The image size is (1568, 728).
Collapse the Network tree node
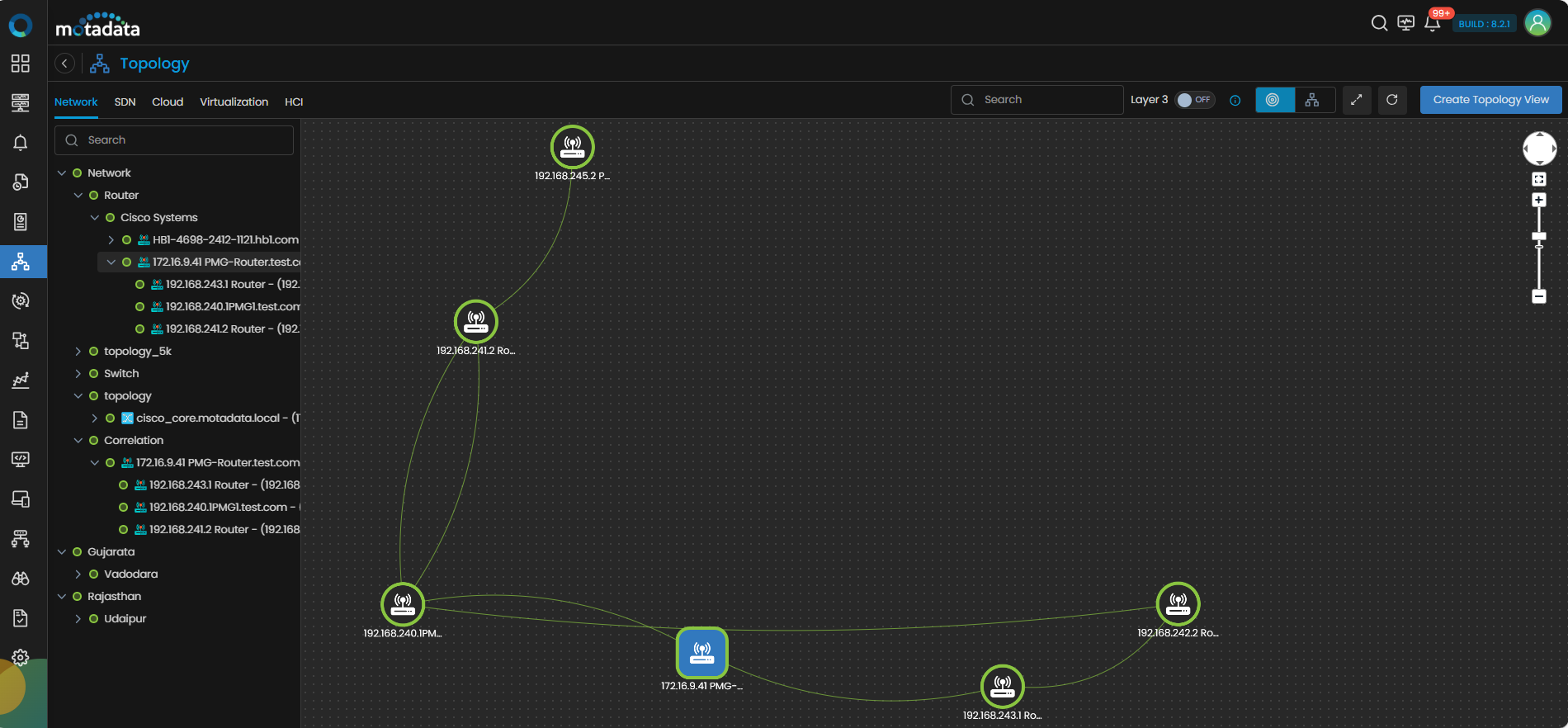pyautogui.click(x=62, y=173)
